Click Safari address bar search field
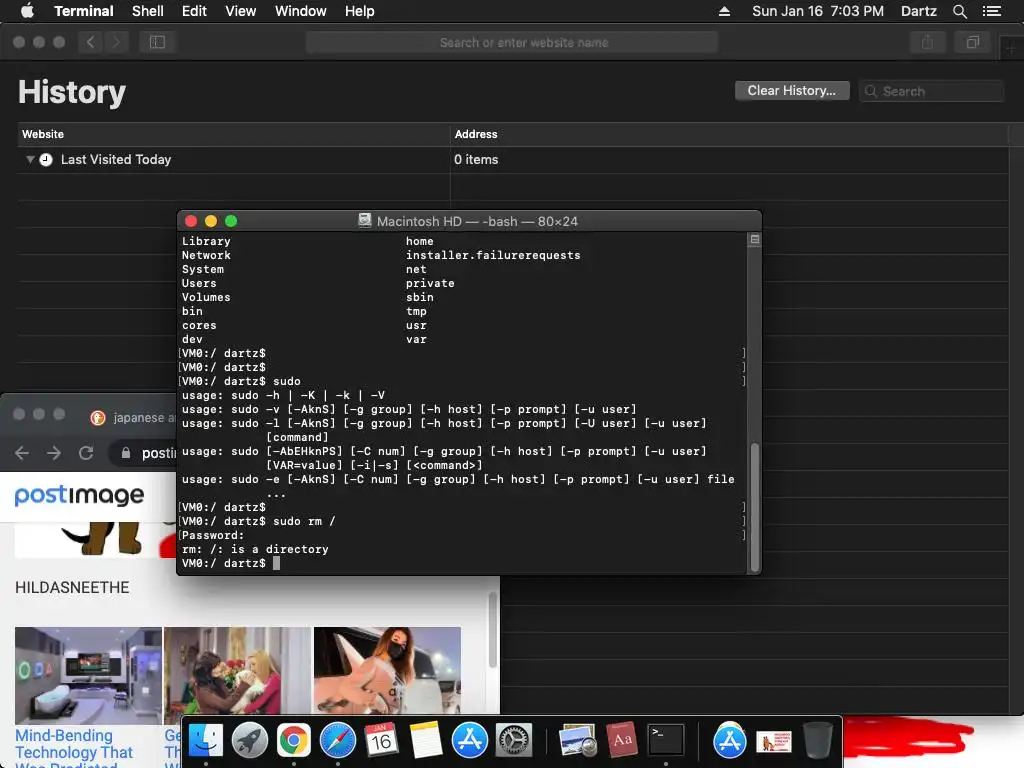Screen dimensions: 1024x768 pos(512,42)
